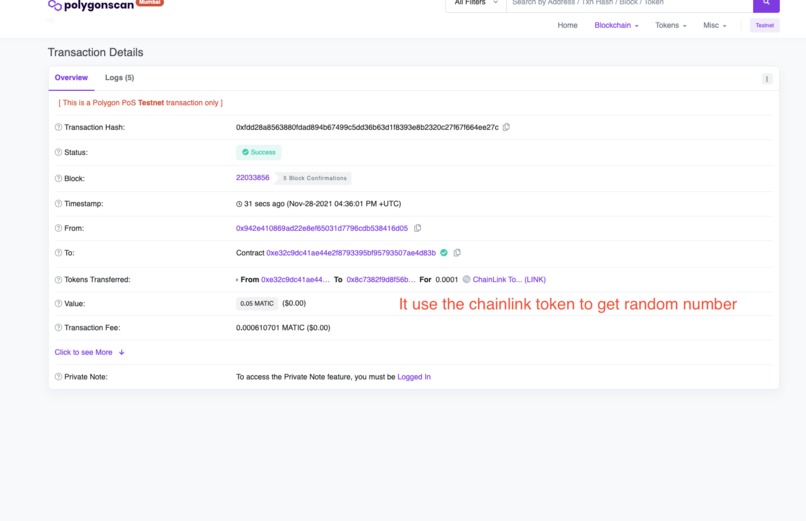Expand the Tokens menu

pyautogui.click(x=670, y=25)
